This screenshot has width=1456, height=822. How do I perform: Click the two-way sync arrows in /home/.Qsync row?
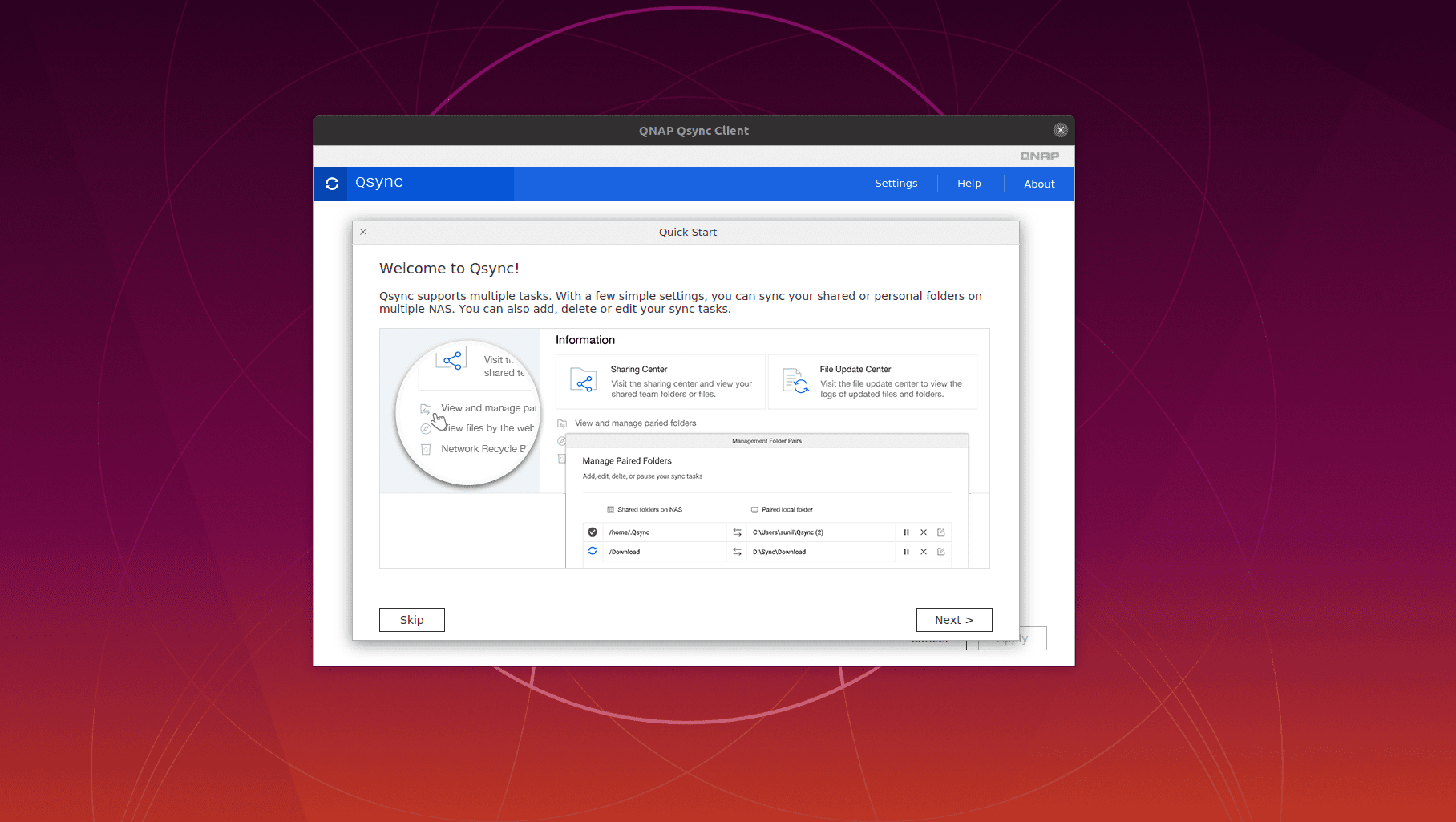tap(737, 532)
